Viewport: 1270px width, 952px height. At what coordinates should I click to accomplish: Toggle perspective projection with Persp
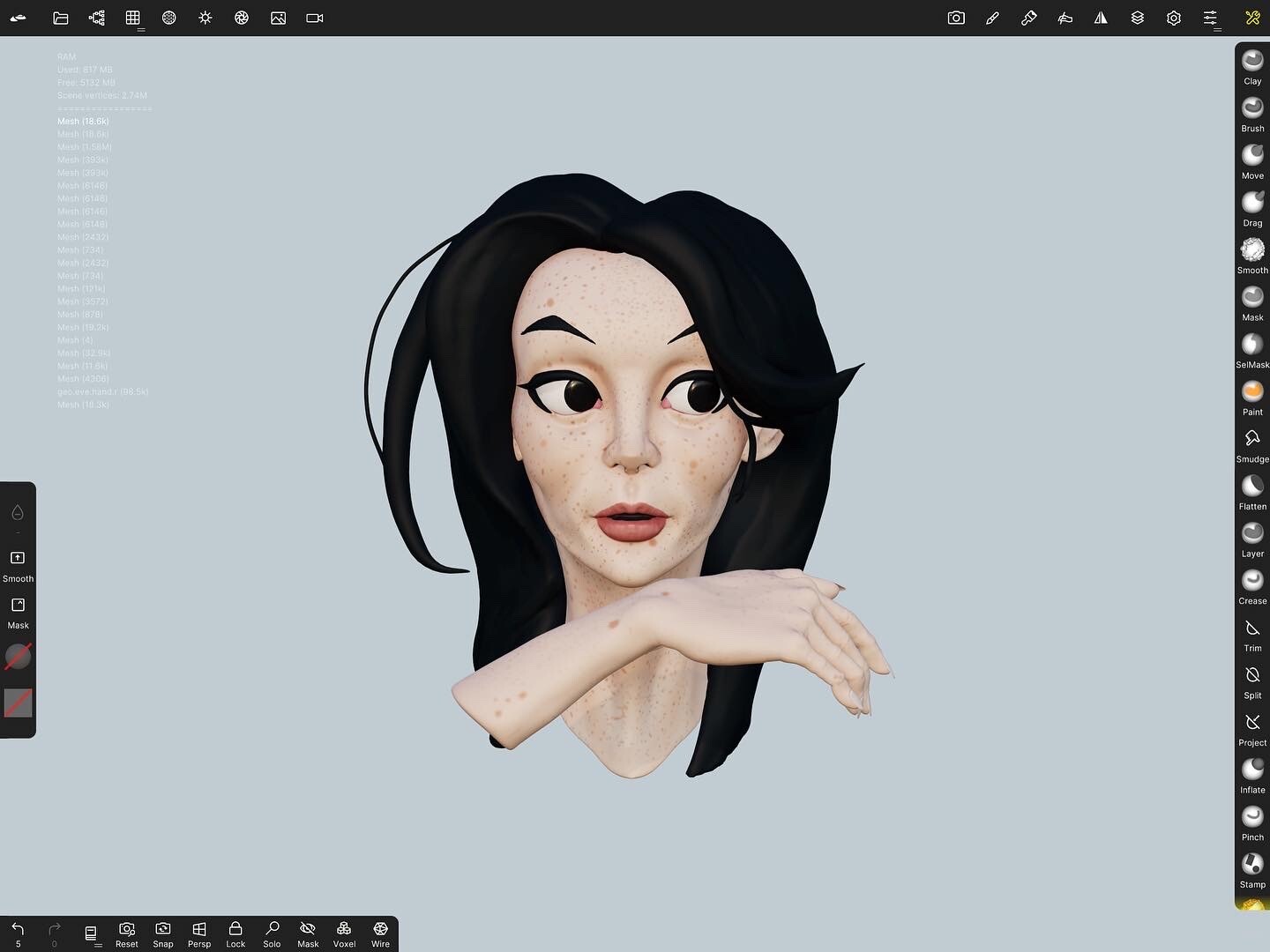tap(199, 933)
